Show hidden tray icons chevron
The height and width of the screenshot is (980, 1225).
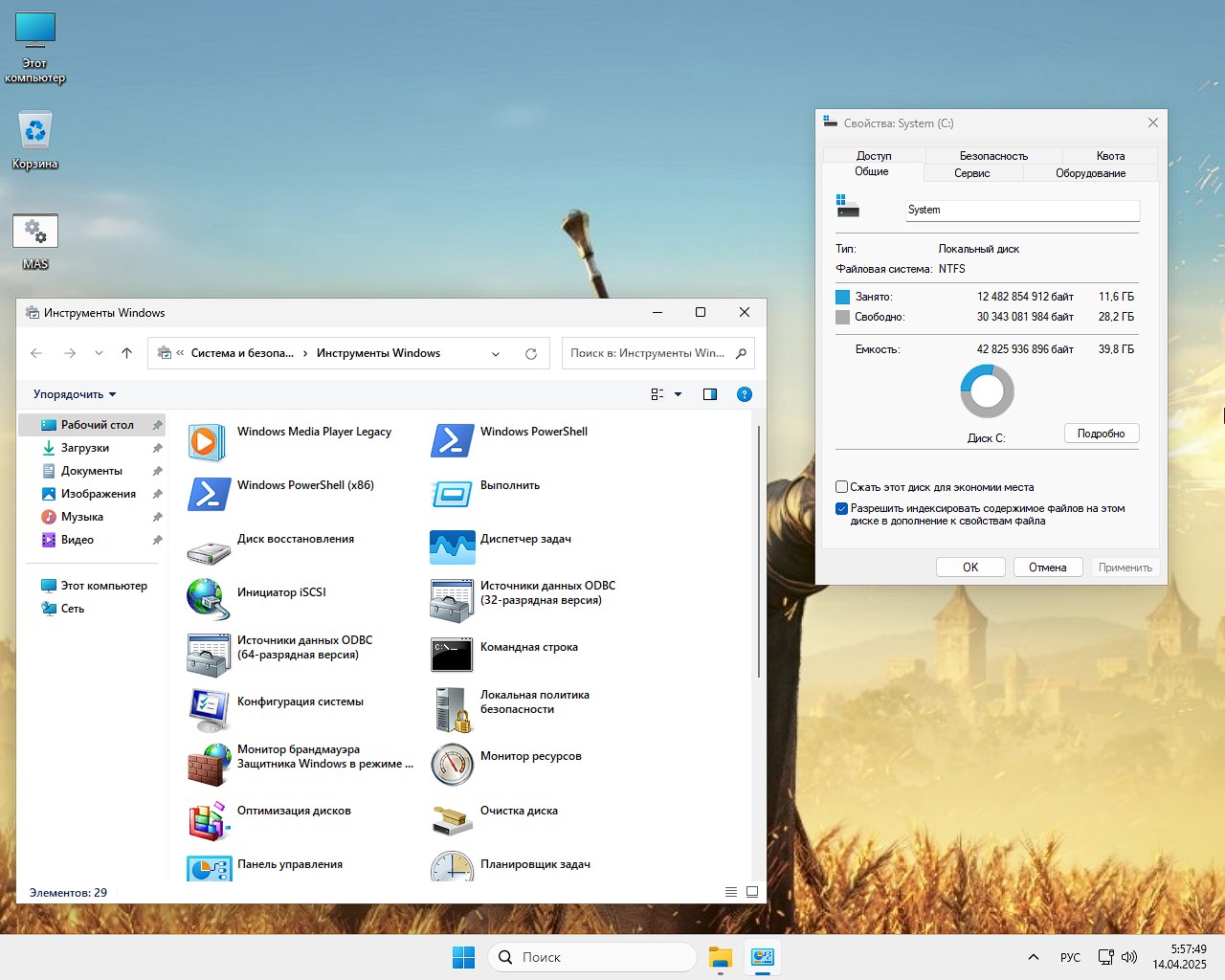point(1034,957)
